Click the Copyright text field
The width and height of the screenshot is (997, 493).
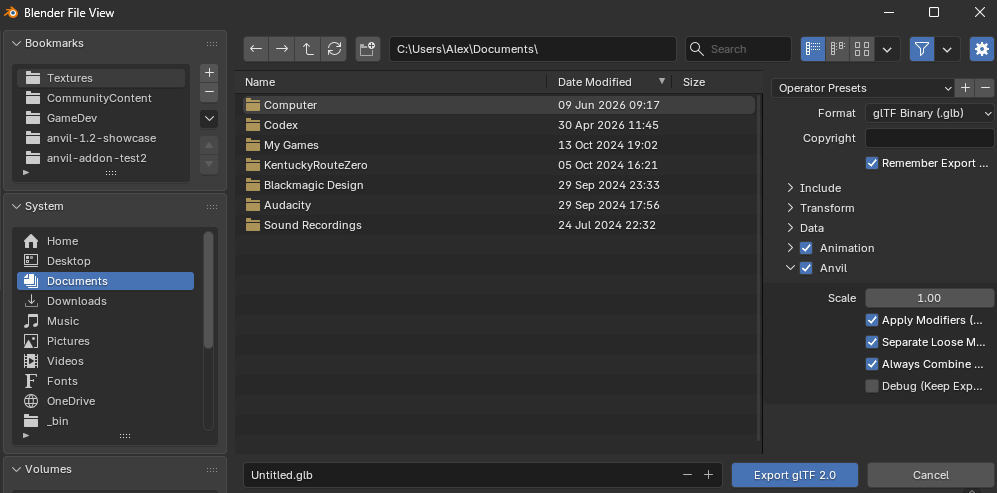pos(930,138)
